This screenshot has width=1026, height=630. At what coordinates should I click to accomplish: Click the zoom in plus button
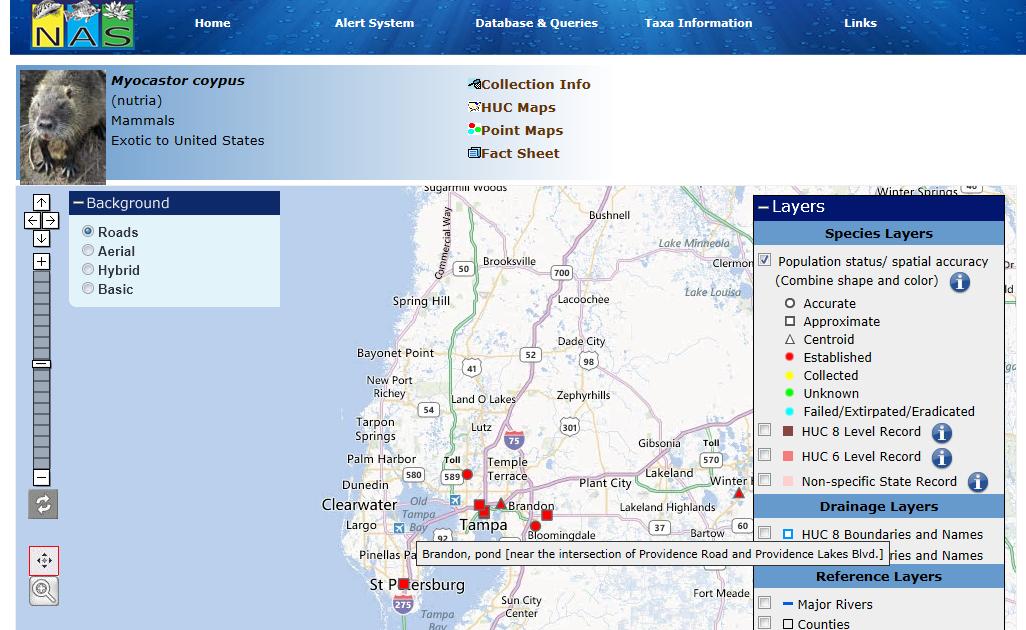pos(41,262)
